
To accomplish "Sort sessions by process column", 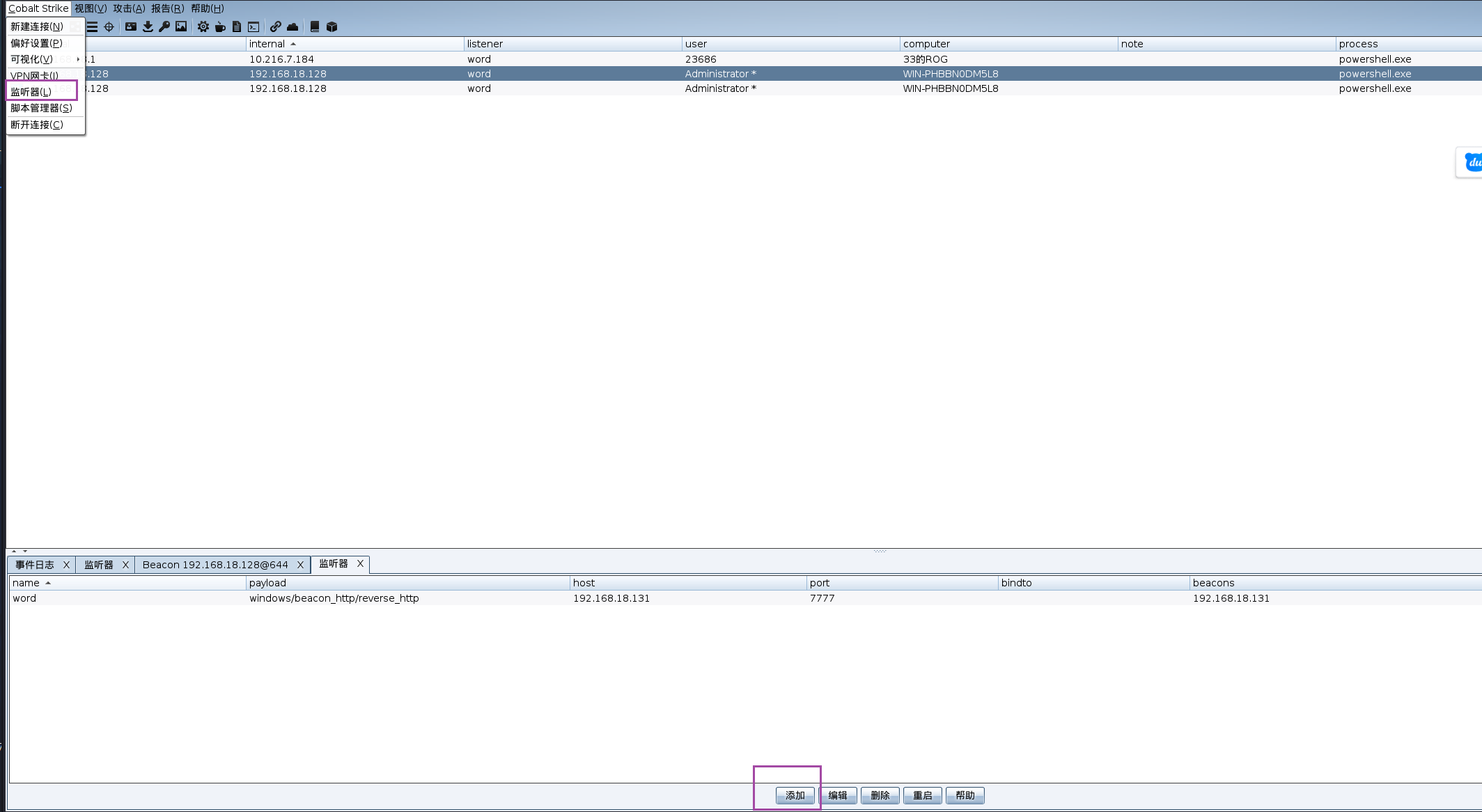I will pos(1409,44).
